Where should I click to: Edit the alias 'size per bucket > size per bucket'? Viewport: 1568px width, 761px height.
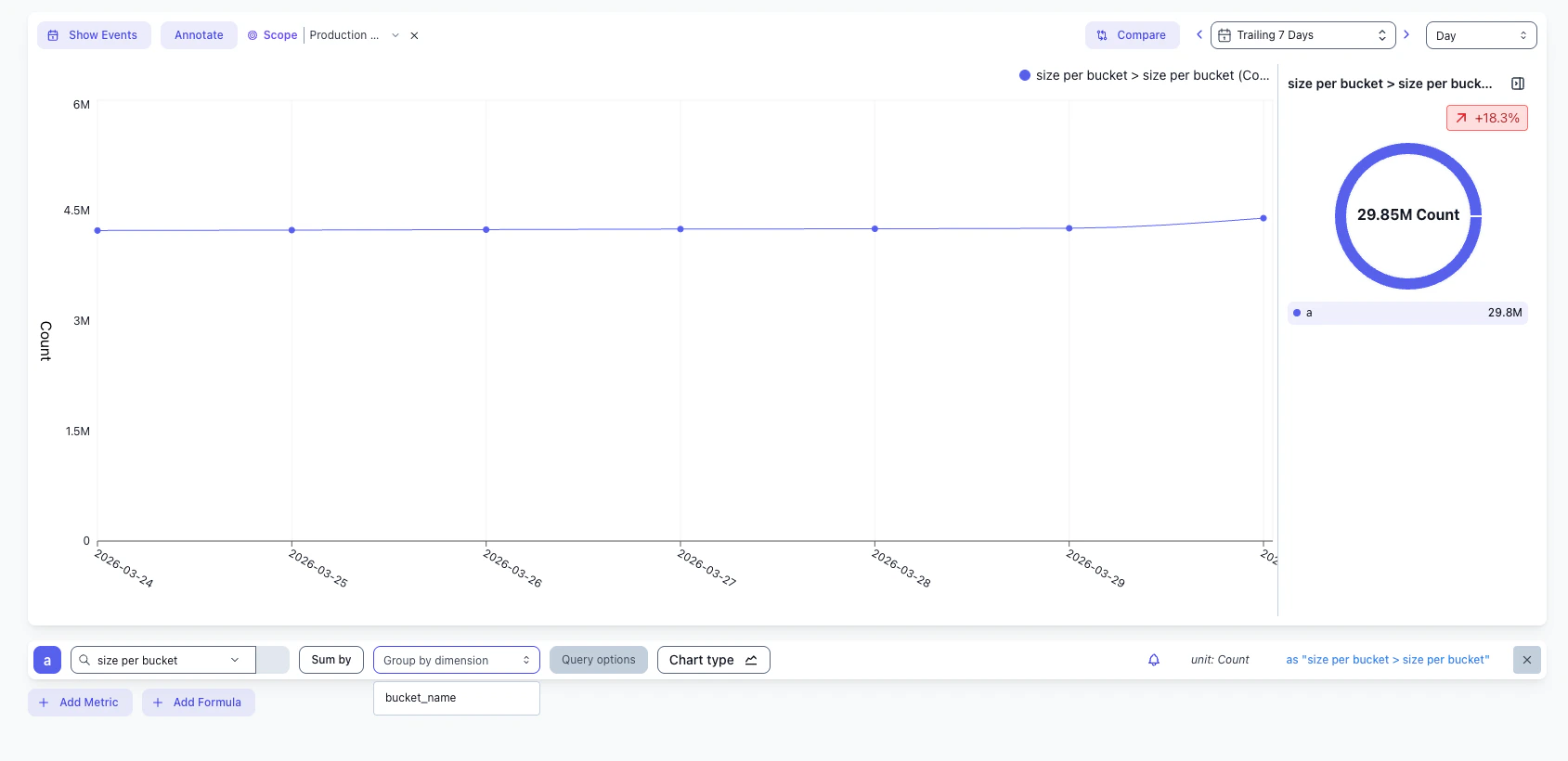(x=1388, y=660)
